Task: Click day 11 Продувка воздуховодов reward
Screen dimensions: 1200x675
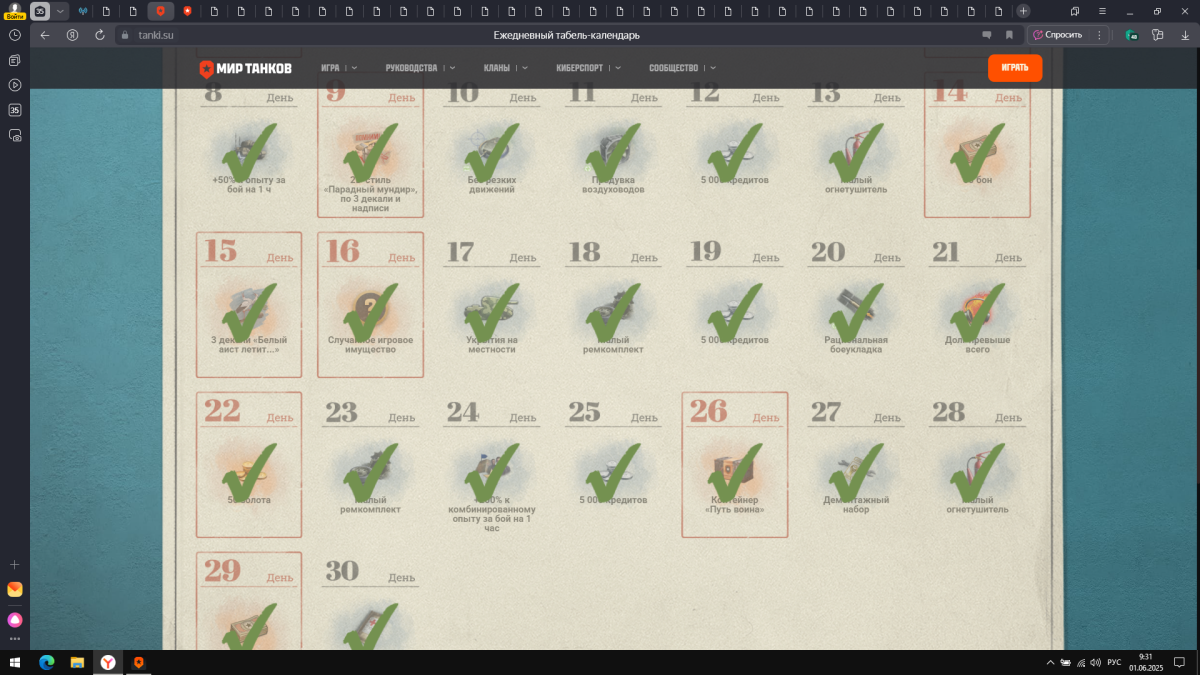Action: 613,145
